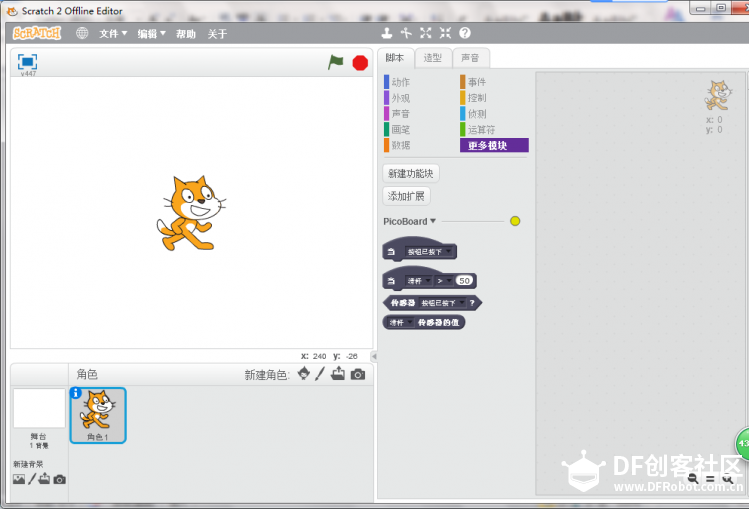
Task: Click the green flag to start
Action: click(336, 62)
